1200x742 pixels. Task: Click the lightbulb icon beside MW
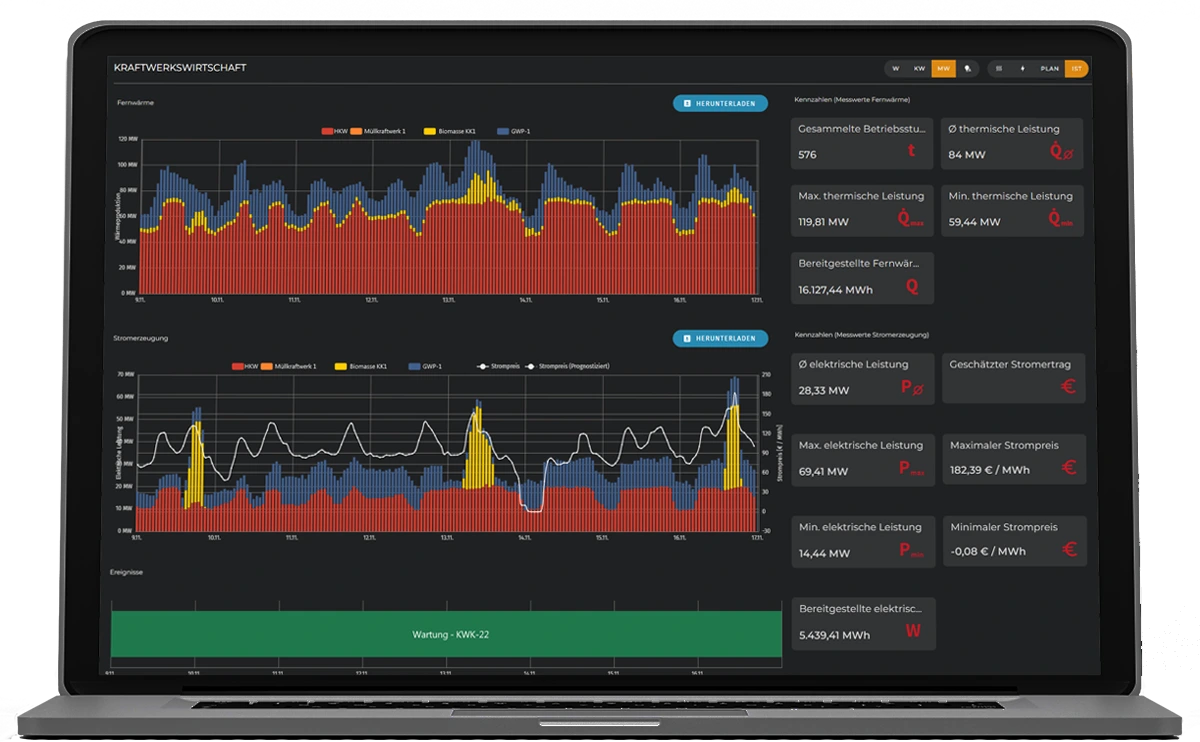pos(967,69)
